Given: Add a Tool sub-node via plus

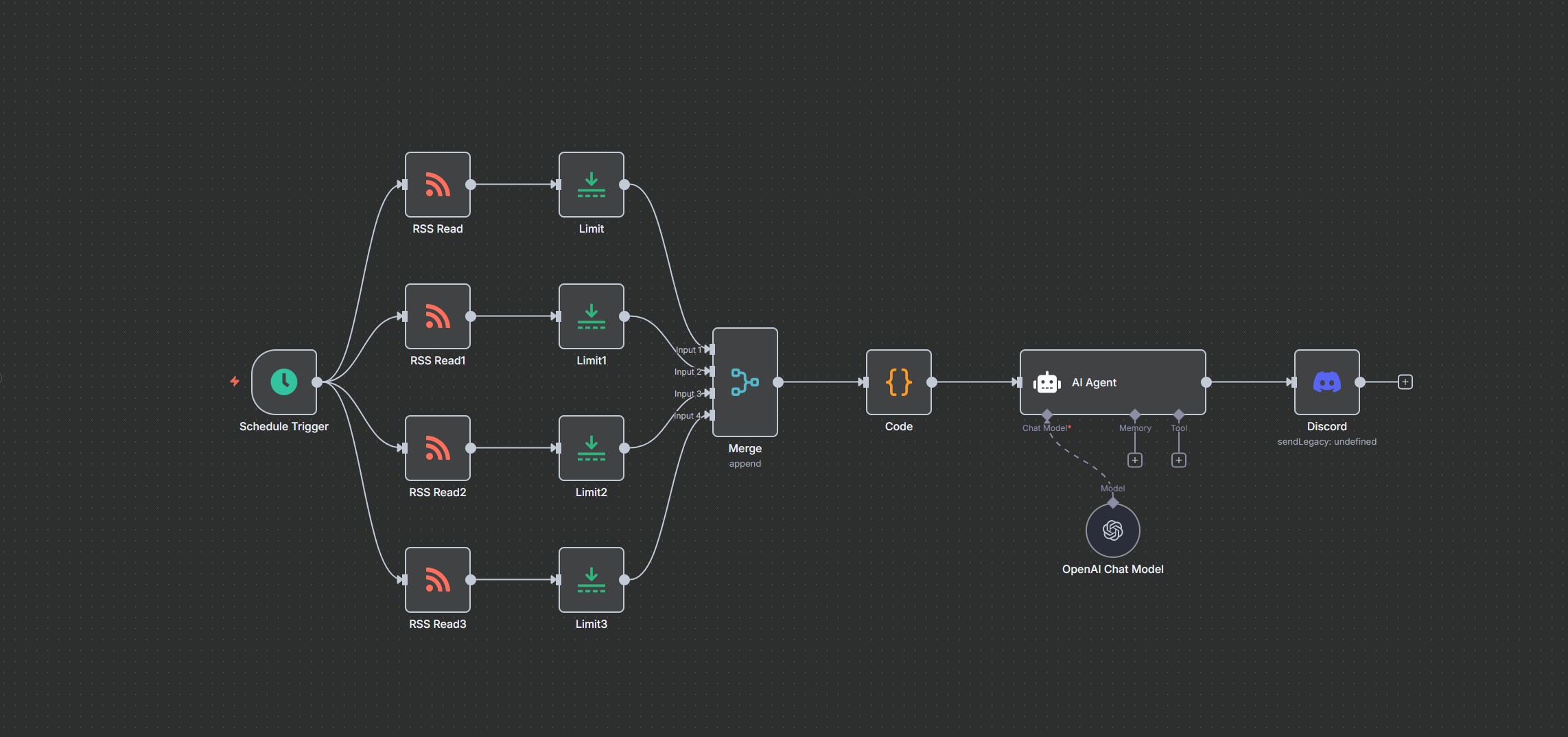Looking at the screenshot, I should 1179,460.
